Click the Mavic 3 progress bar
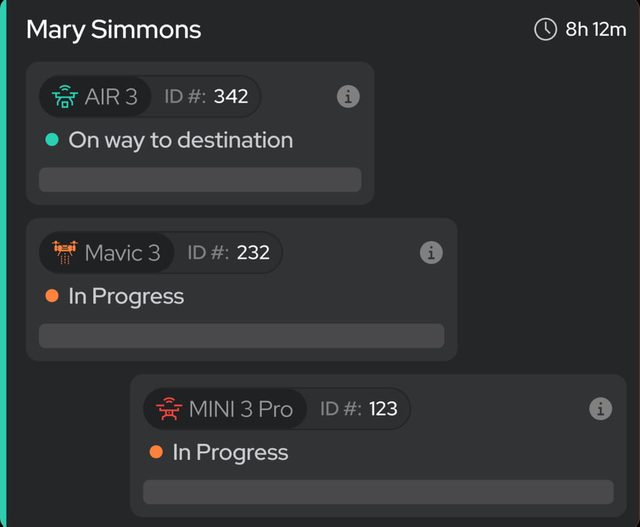Screen dimensions: 640x527 click(242, 336)
